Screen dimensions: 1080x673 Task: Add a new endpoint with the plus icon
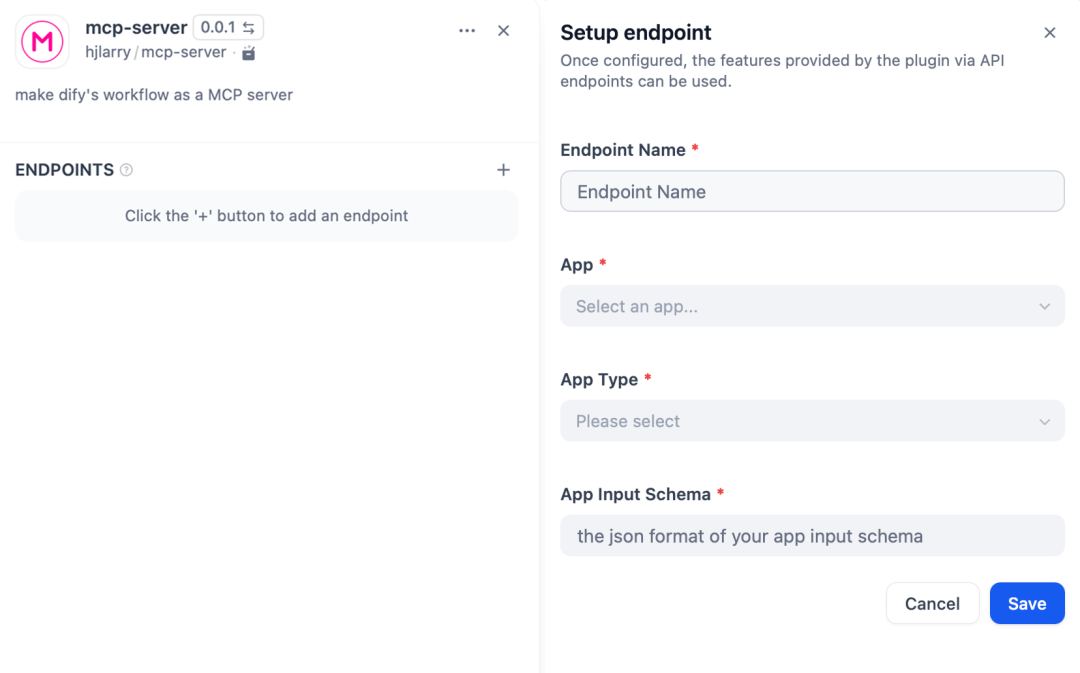(504, 170)
